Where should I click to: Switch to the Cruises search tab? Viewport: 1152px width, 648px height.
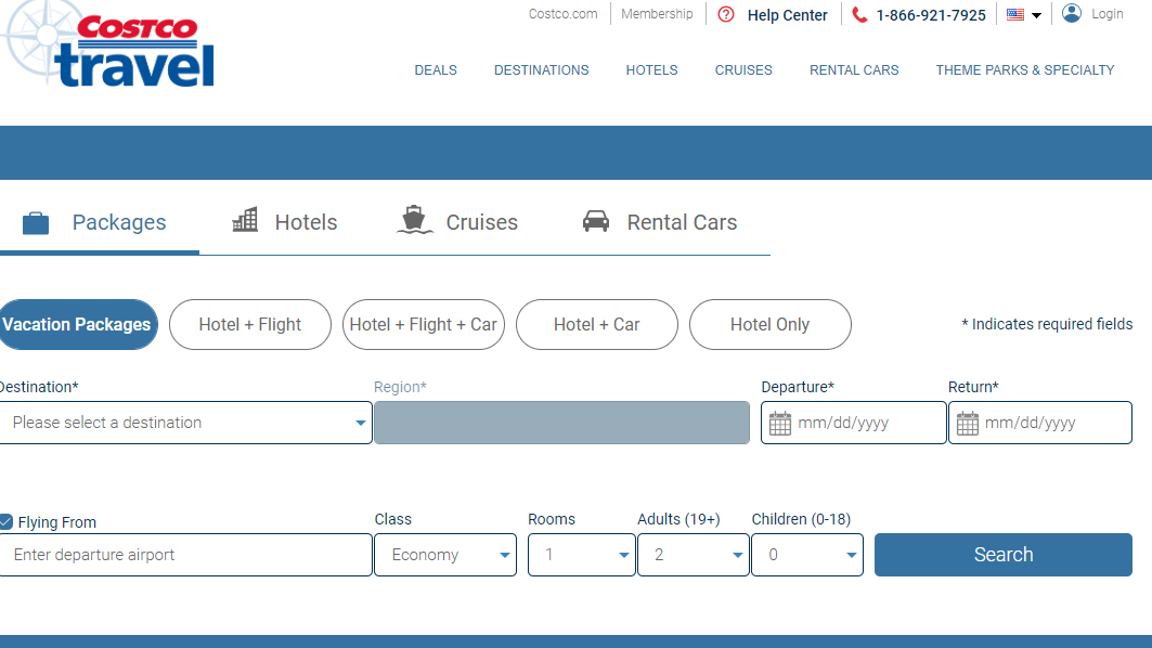pyautogui.click(x=458, y=222)
